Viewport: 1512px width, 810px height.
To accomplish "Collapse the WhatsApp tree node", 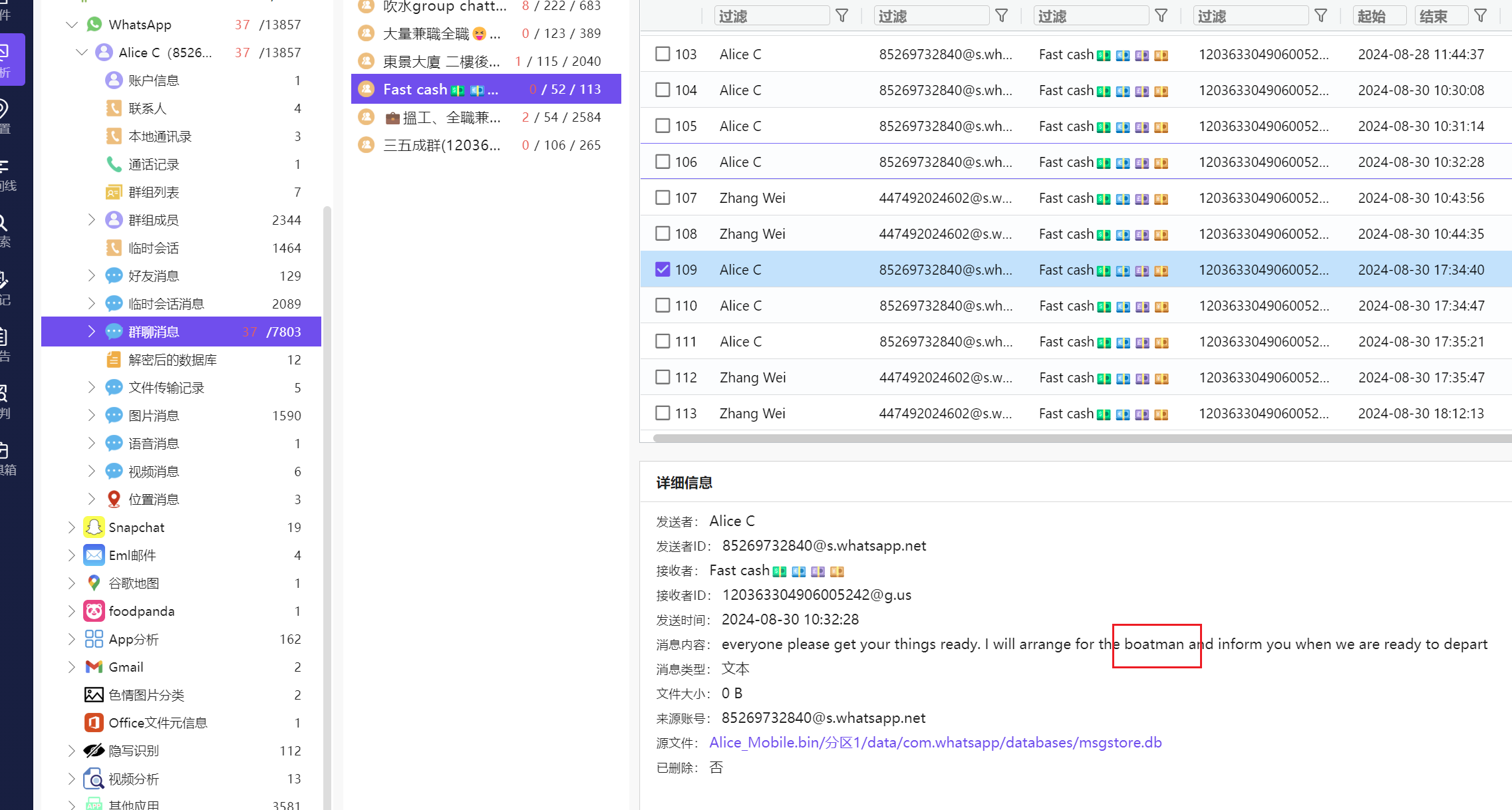I will pos(72,25).
